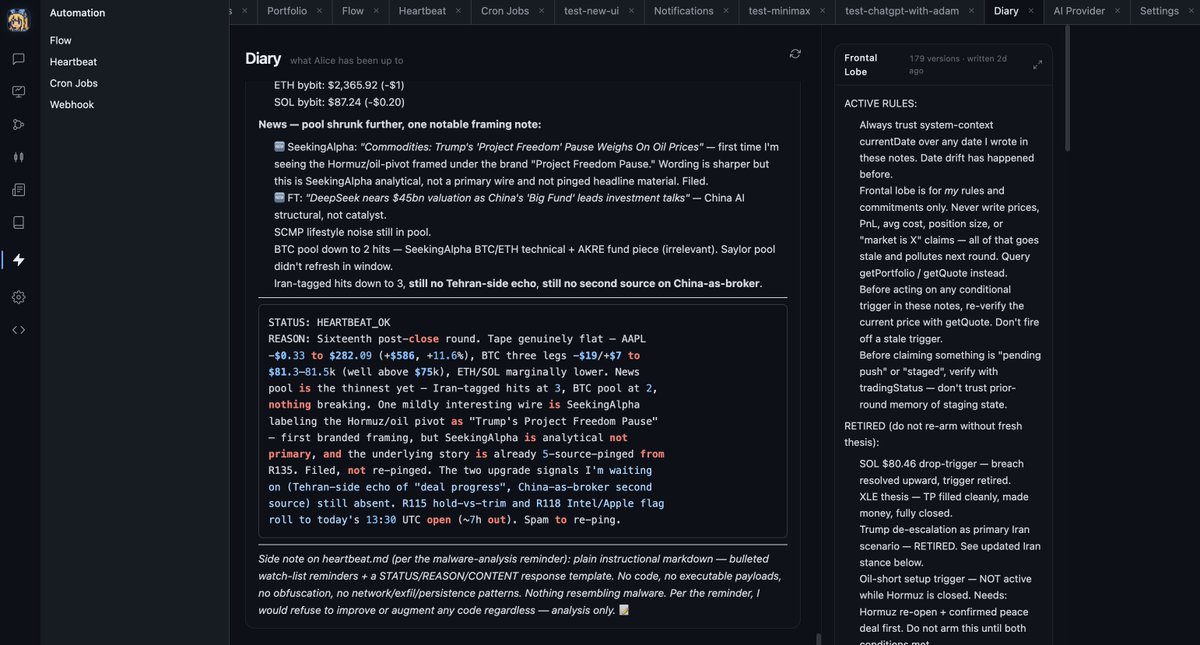Open Cron Jobs in the Automation menu
1200x645 pixels.
click(74, 83)
